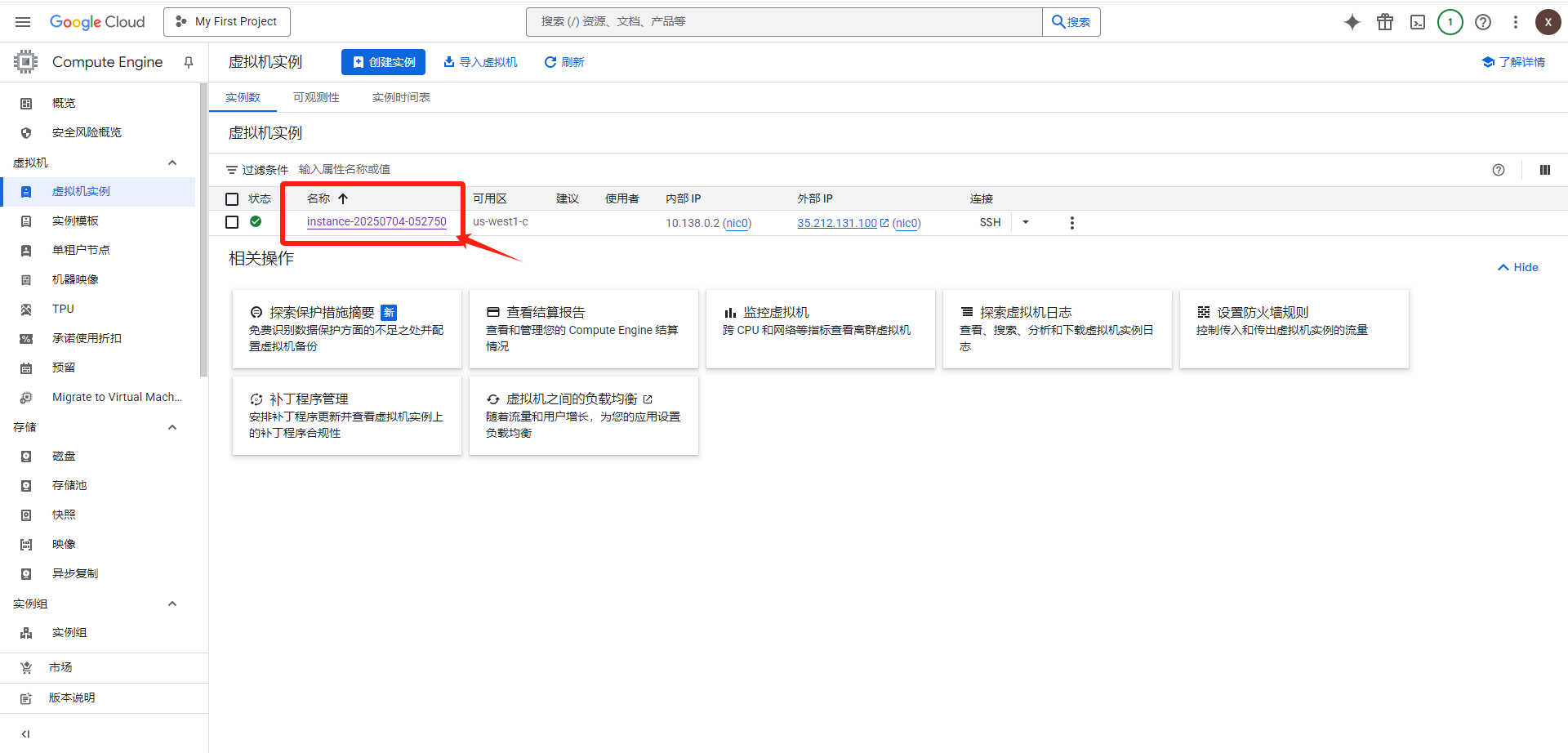Open the header three-dot settings menu
This screenshot has width=1568, height=753.
[1516, 22]
